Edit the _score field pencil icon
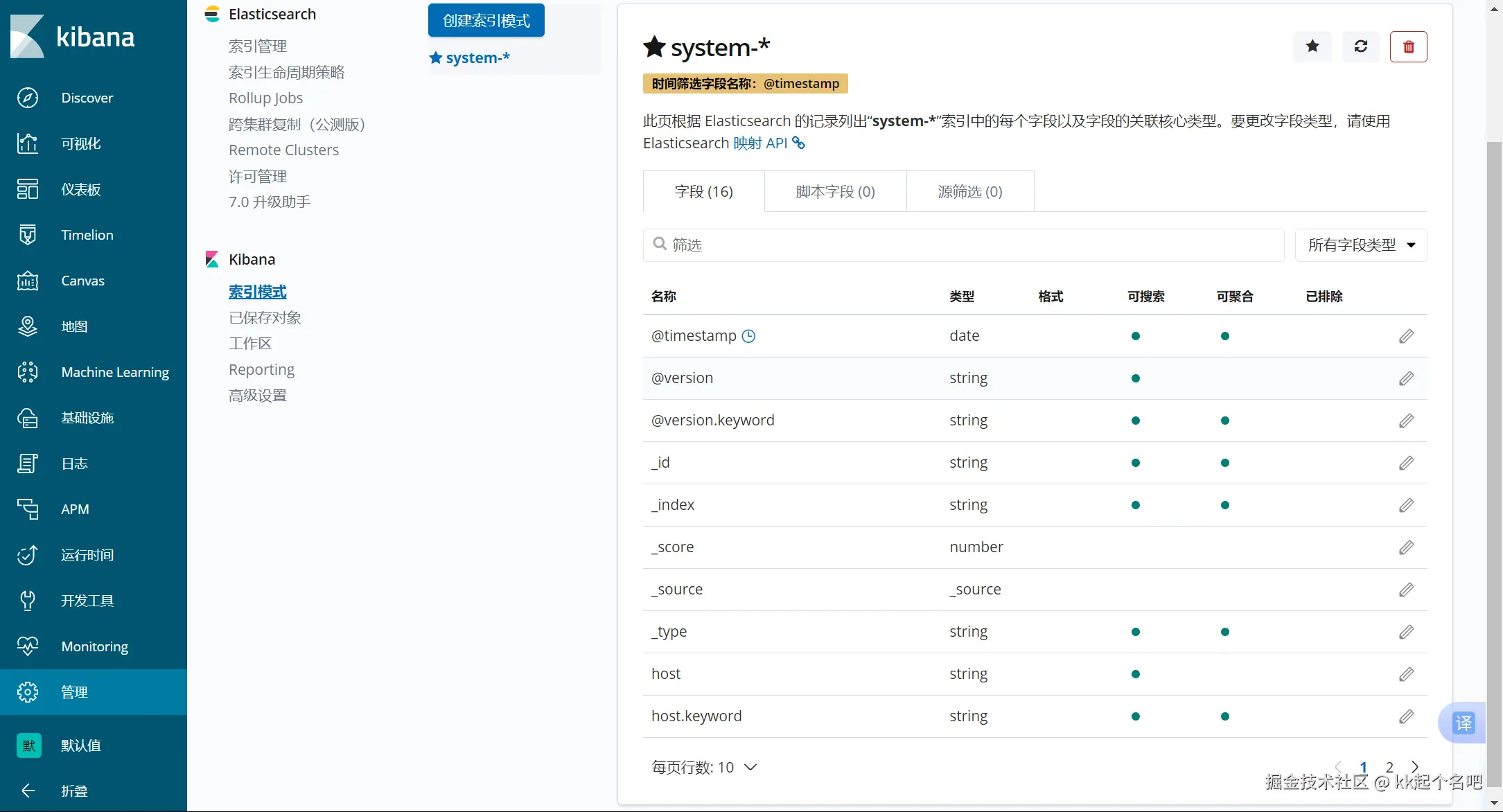The width and height of the screenshot is (1503, 812). point(1406,547)
